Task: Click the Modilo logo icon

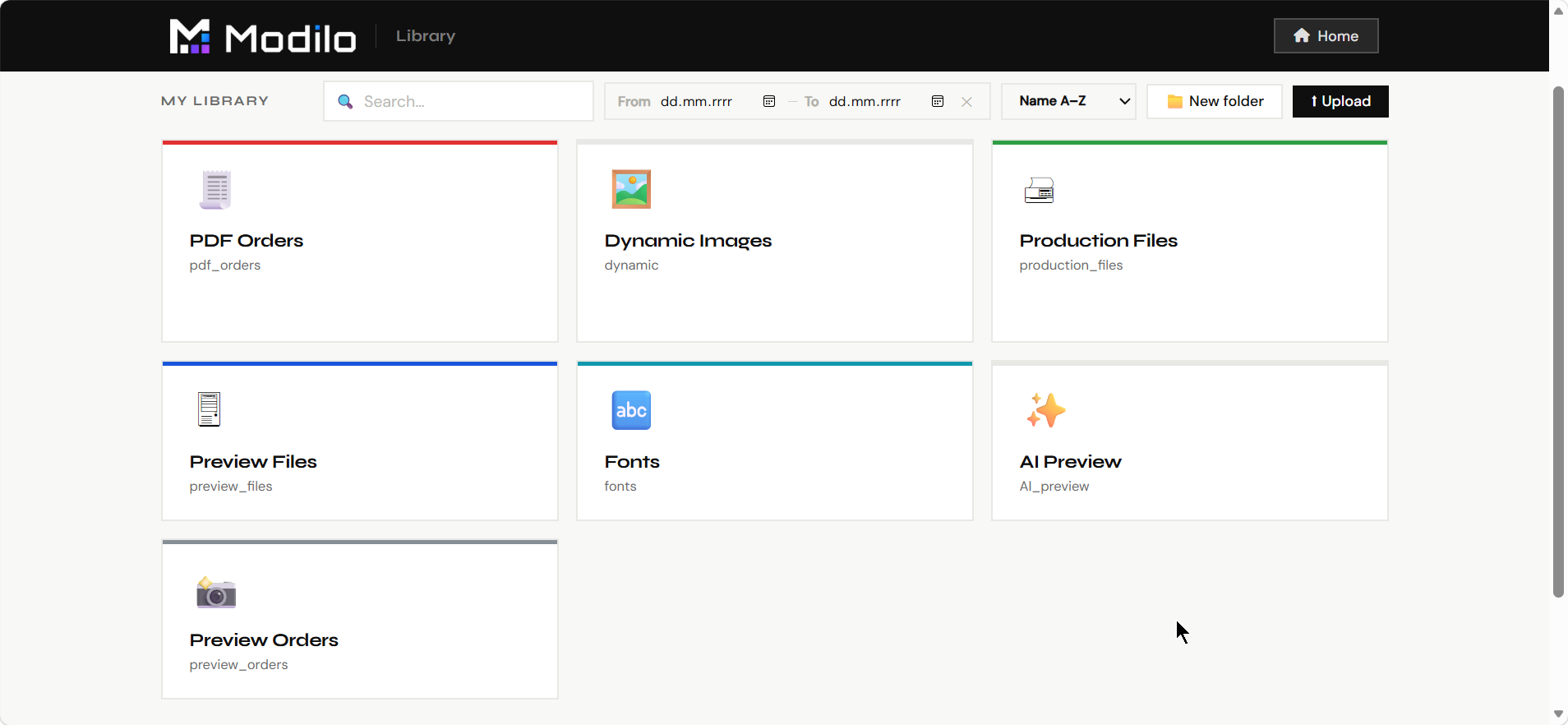Action: point(190,36)
